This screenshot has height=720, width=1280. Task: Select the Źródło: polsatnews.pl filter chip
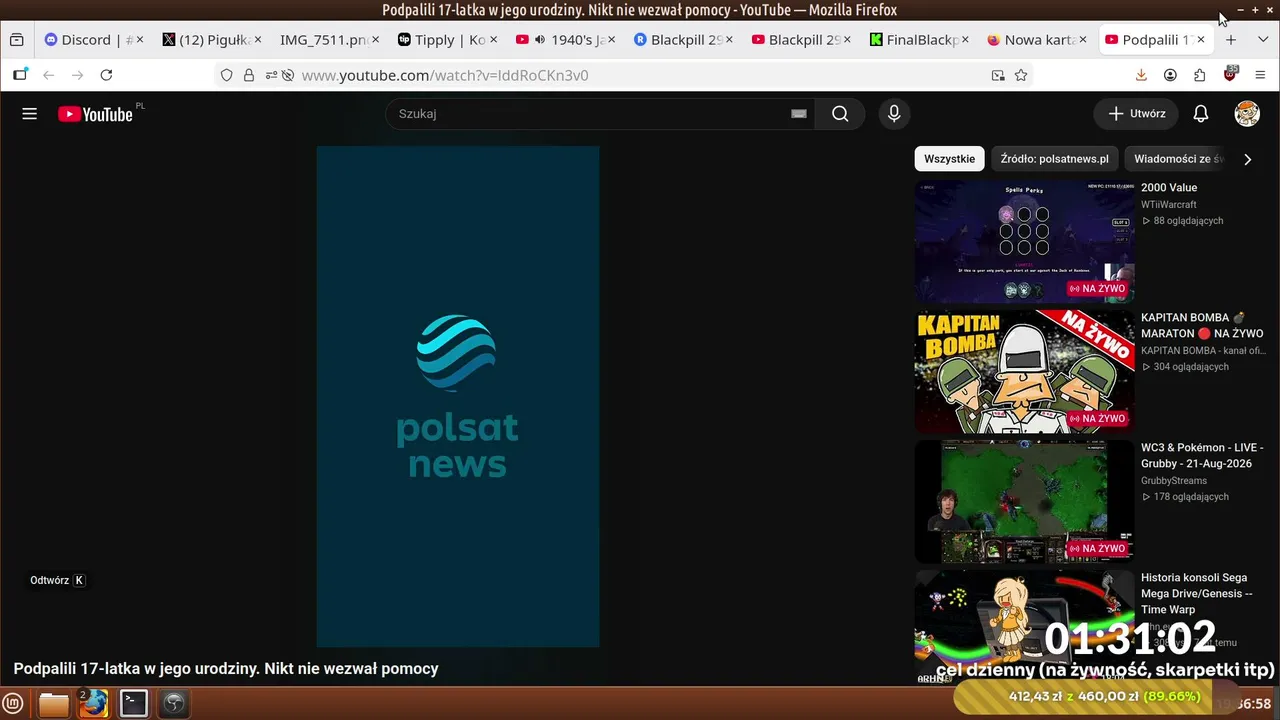1054,159
